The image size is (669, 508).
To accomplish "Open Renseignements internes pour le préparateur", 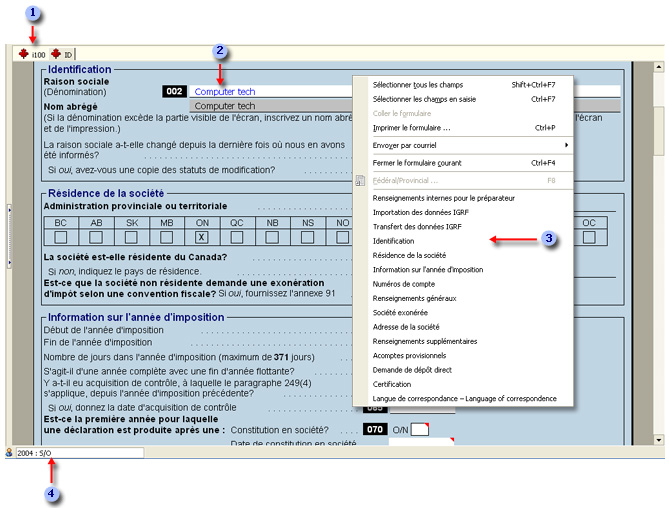I will [x=464, y=198].
